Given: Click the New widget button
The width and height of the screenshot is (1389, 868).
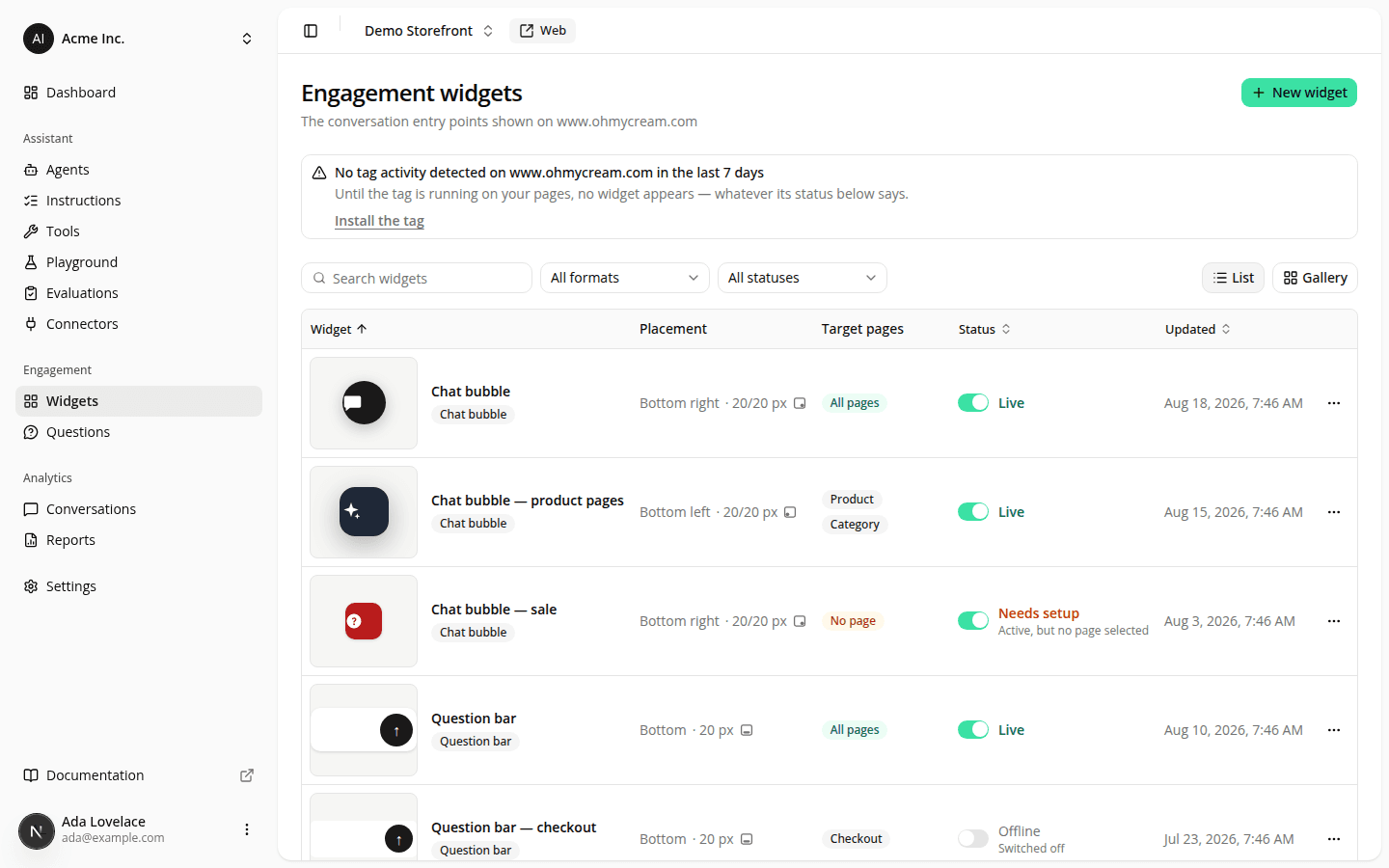Looking at the screenshot, I should coord(1299,93).
